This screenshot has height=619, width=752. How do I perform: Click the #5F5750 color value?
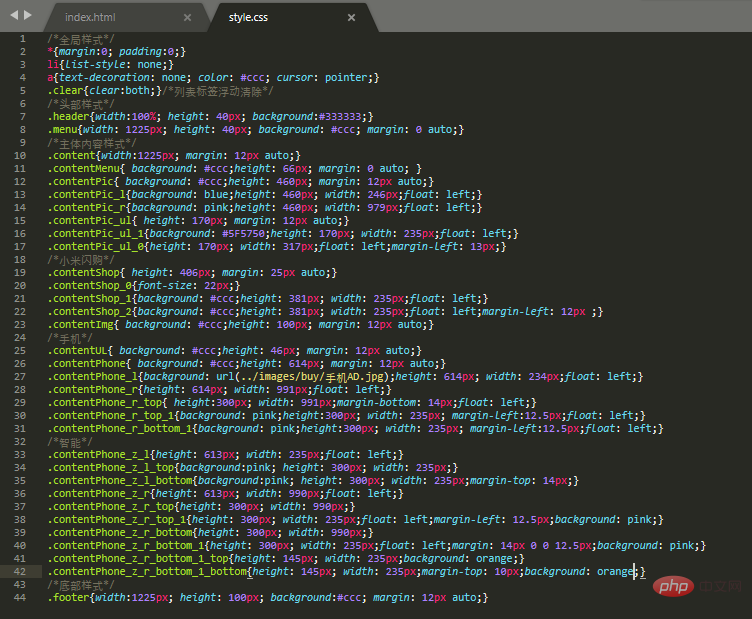click(x=243, y=234)
